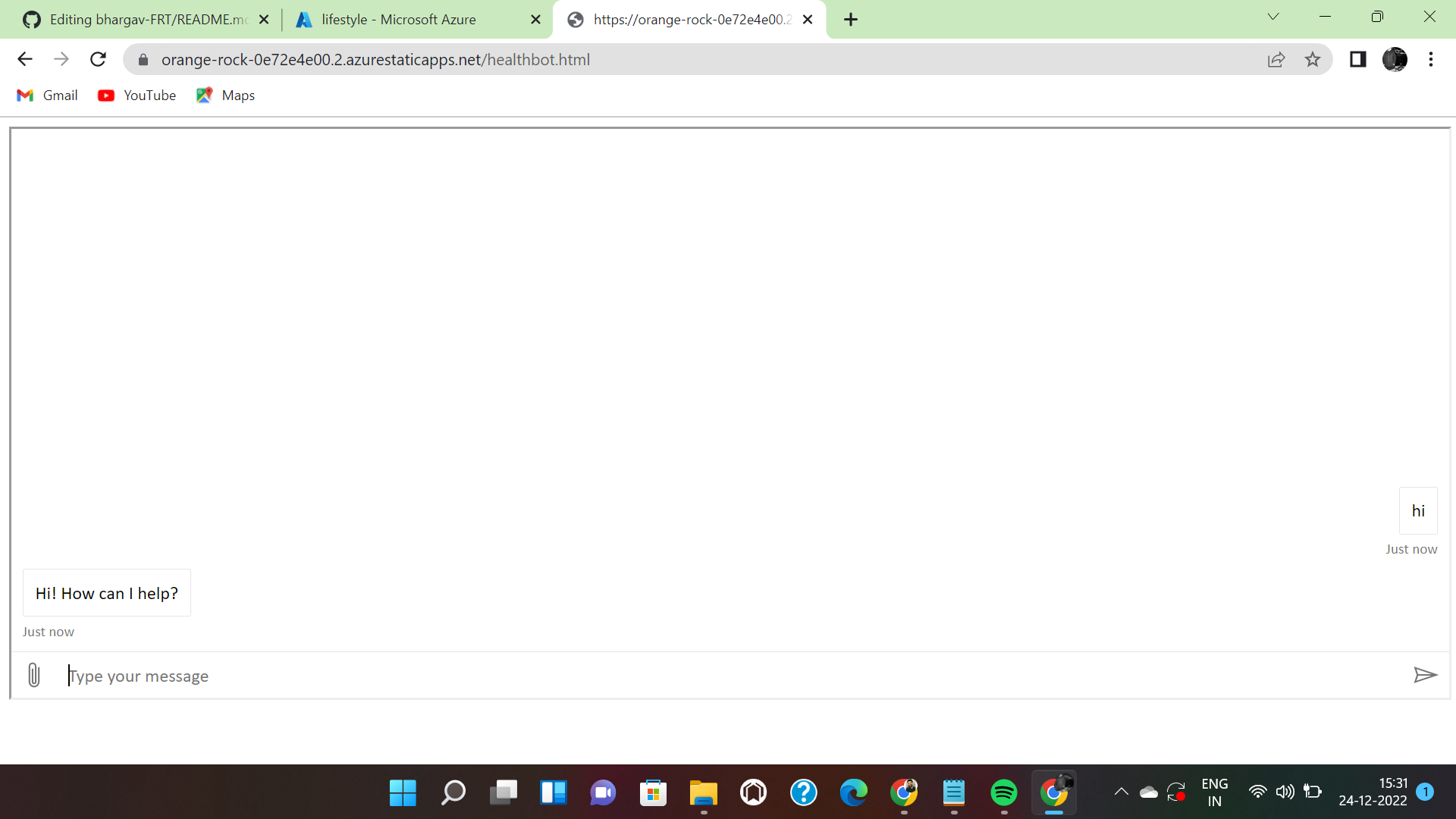Close the lifestyle - Microsoft Azure tab
The image size is (1456, 819).
[x=535, y=20]
